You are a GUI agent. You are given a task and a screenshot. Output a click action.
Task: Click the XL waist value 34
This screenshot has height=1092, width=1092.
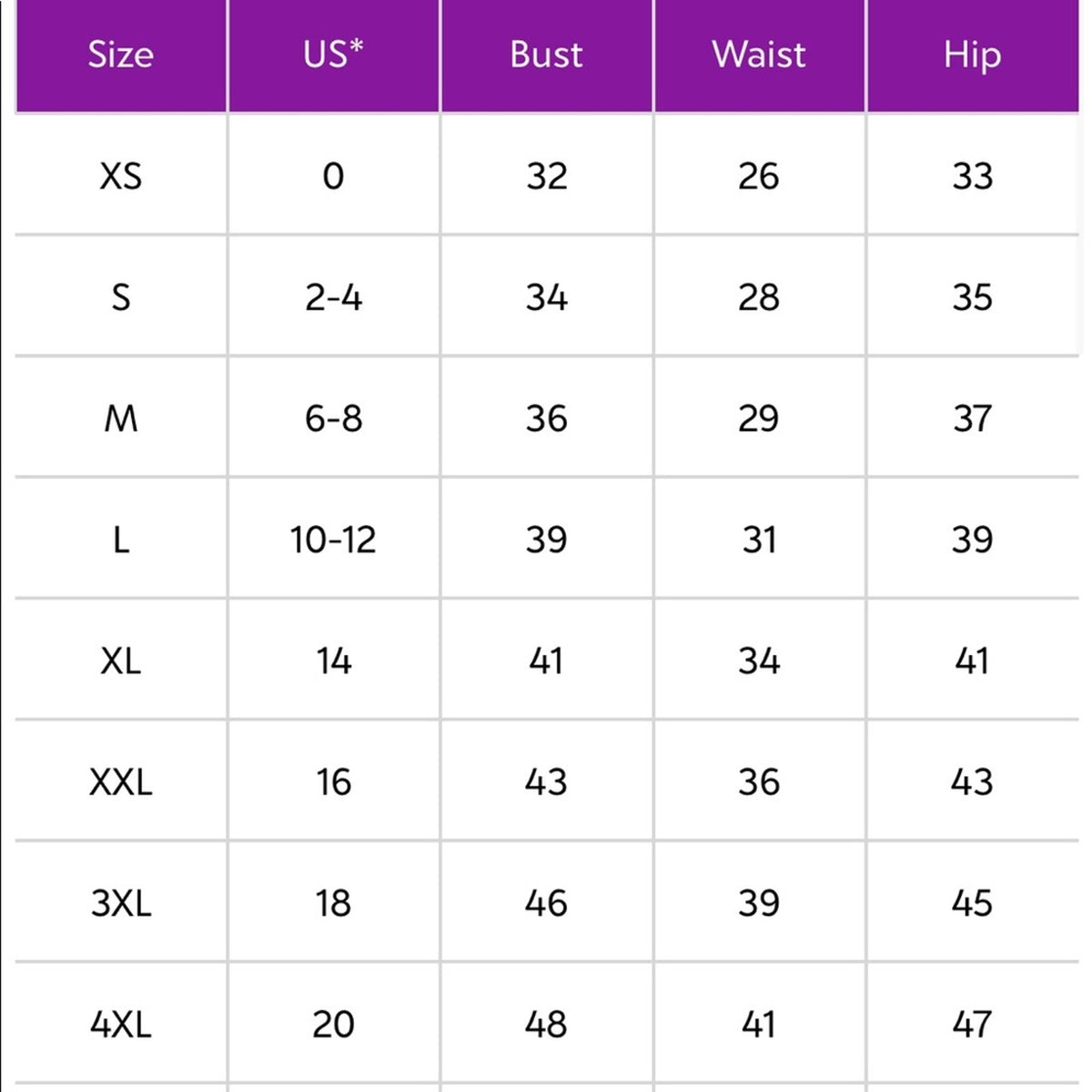coord(759,660)
